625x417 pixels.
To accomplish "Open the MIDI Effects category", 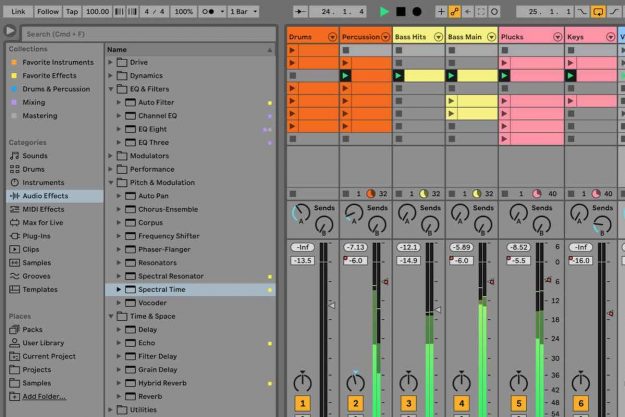I will pos(43,209).
